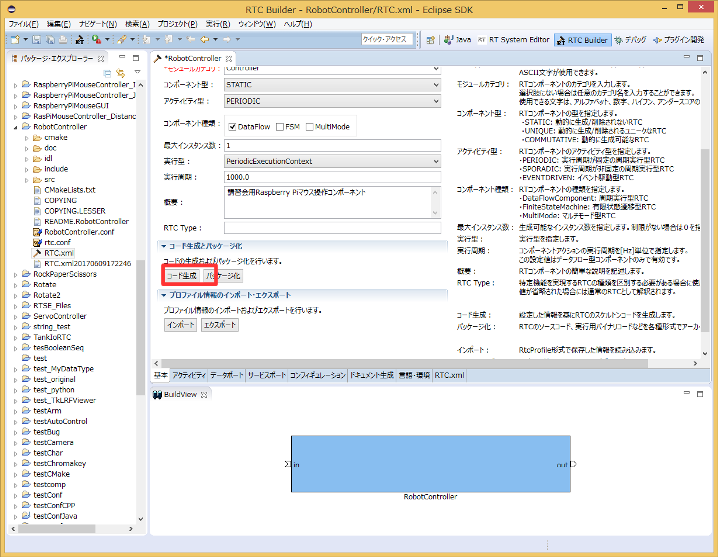The image size is (718, 557).
Task: Open the プロジェクト menu
Action: coord(177,23)
